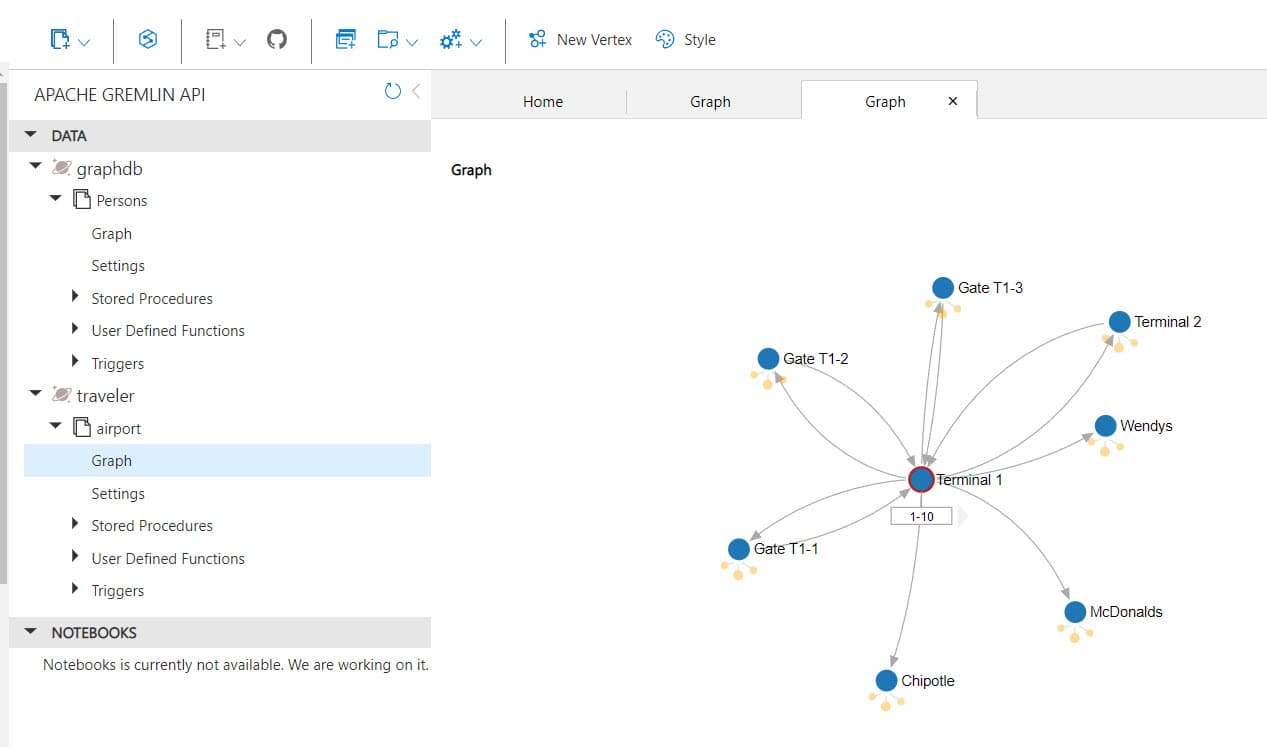Open the first Graph tab
Image resolution: width=1267 pixels, height=747 pixels.
point(710,101)
